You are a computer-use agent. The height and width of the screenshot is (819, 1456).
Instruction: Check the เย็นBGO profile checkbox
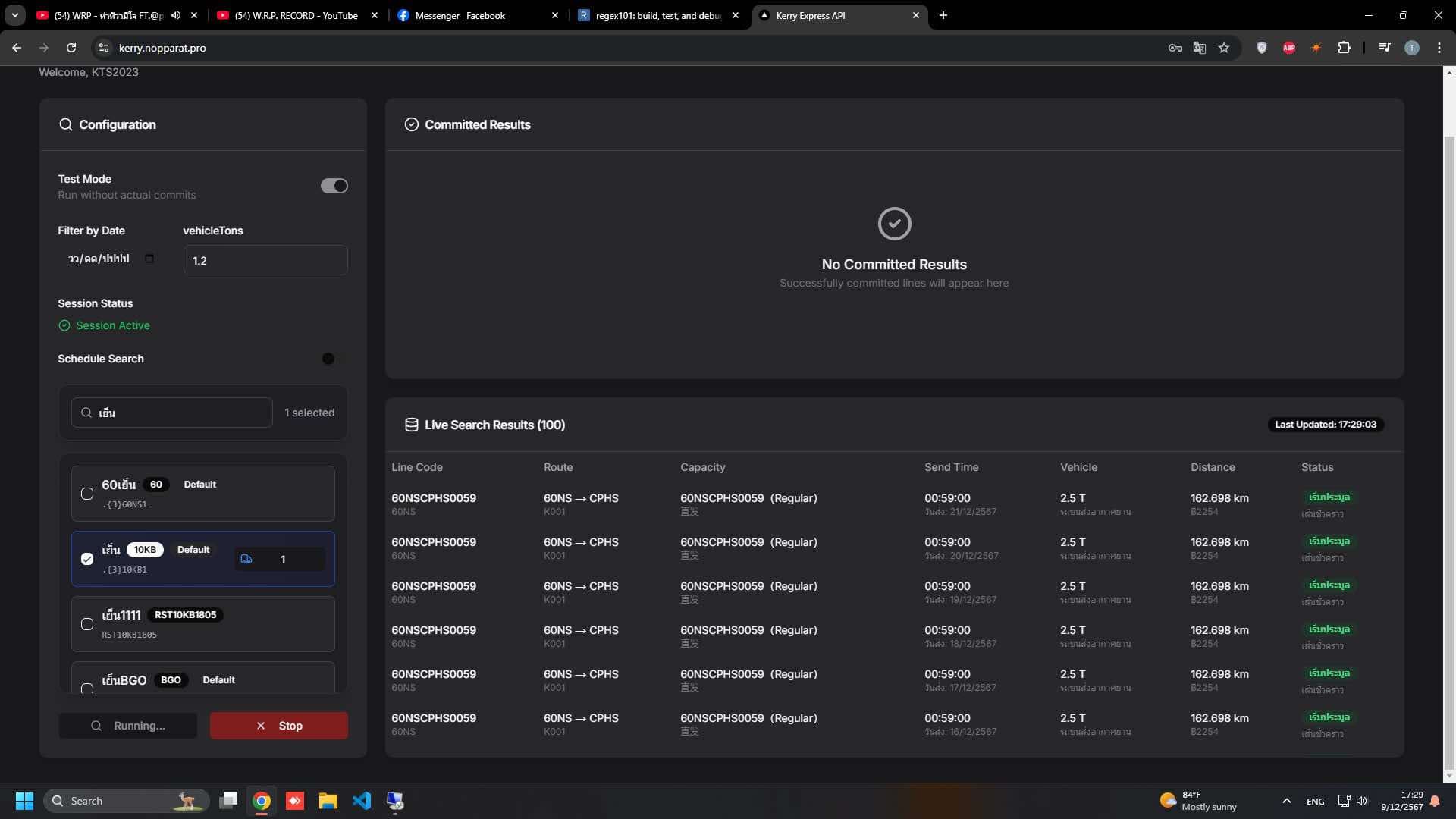click(x=87, y=688)
